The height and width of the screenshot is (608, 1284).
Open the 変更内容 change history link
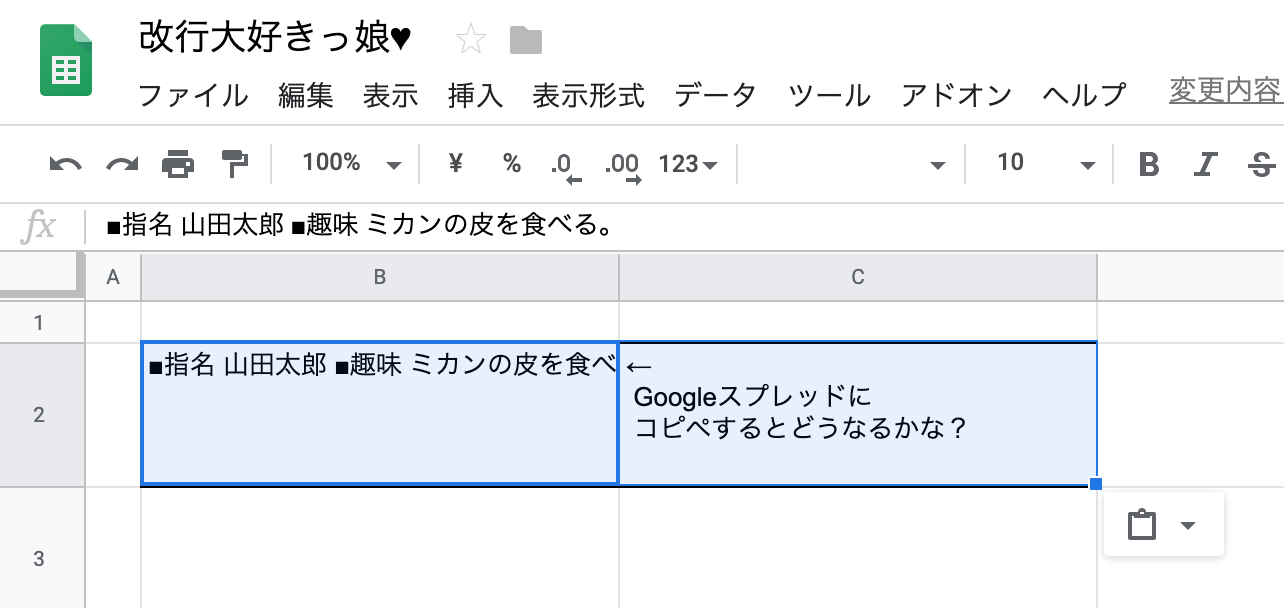pyautogui.click(x=1225, y=91)
